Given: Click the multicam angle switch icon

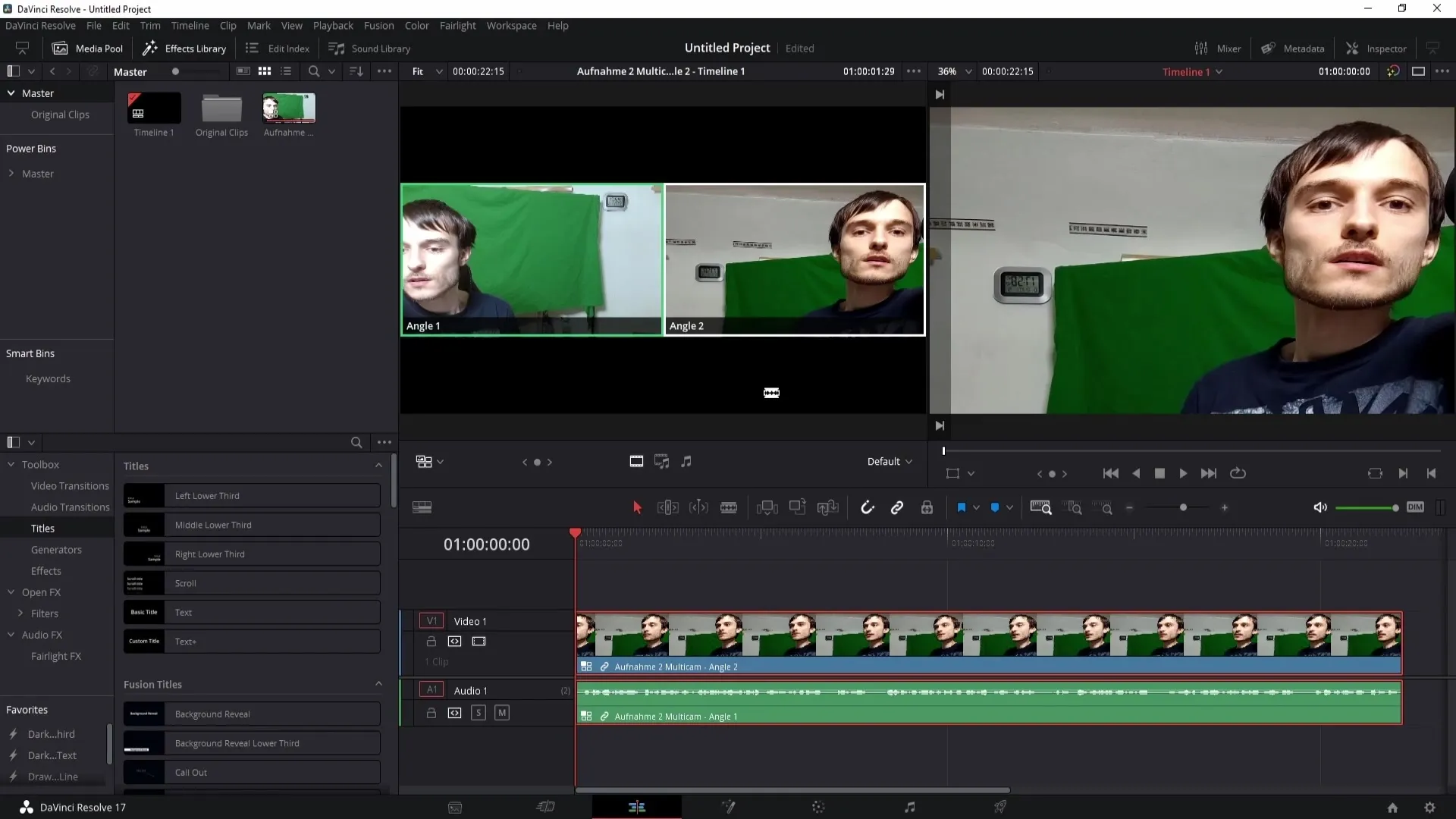Looking at the screenshot, I should click(x=424, y=461).
